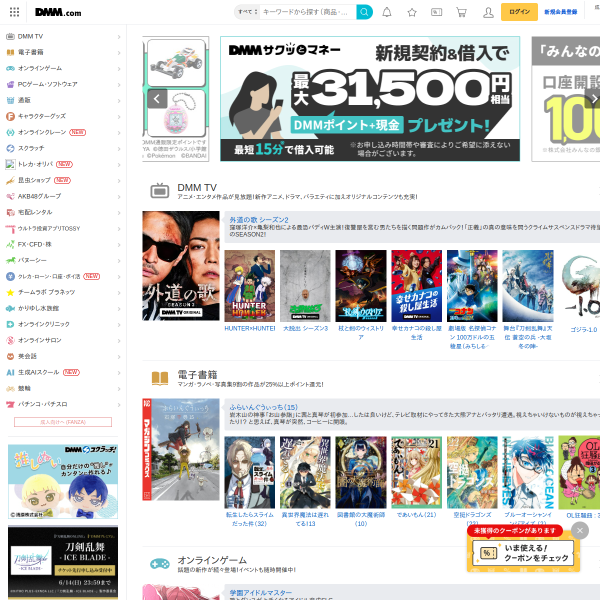The image size is (600, 600).
Task: Click the チームラボ プラネッツ star icon
Action: 10,292
